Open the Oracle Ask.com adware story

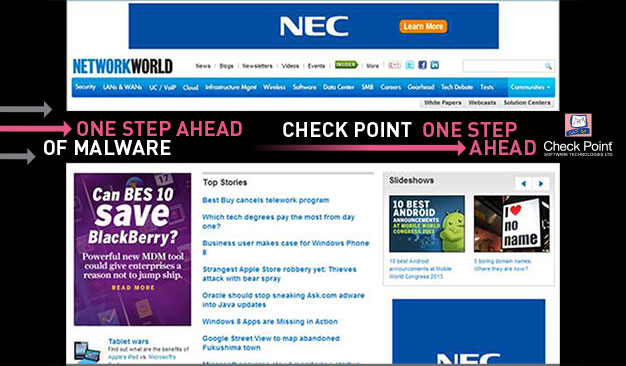coord(283,300)
